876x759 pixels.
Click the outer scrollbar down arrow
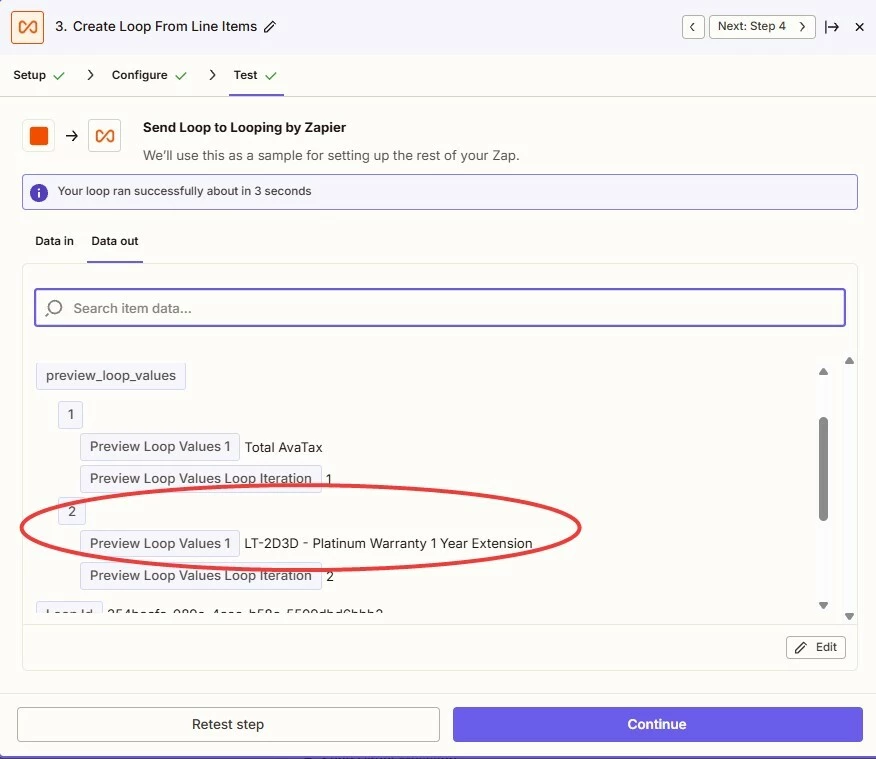click(849, 616)
